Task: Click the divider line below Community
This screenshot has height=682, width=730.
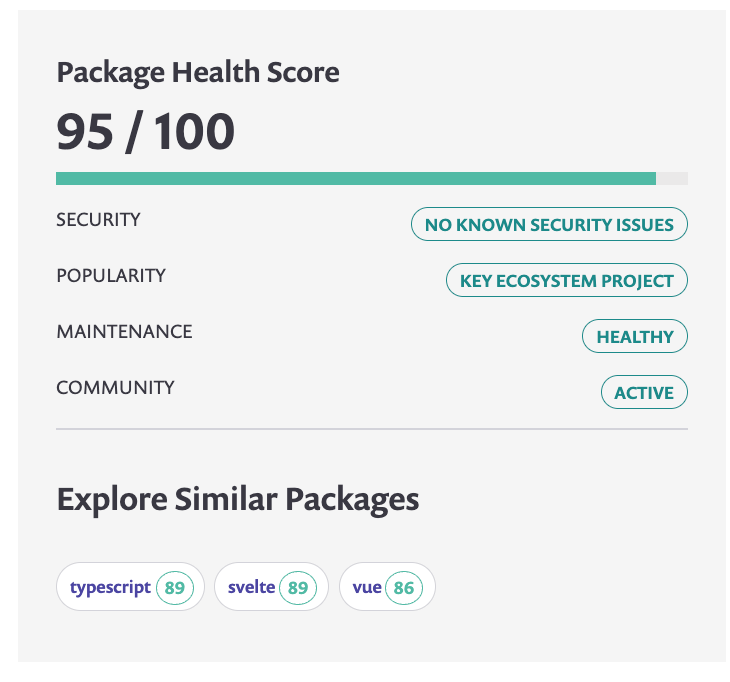Action: (x=372, y=429)
